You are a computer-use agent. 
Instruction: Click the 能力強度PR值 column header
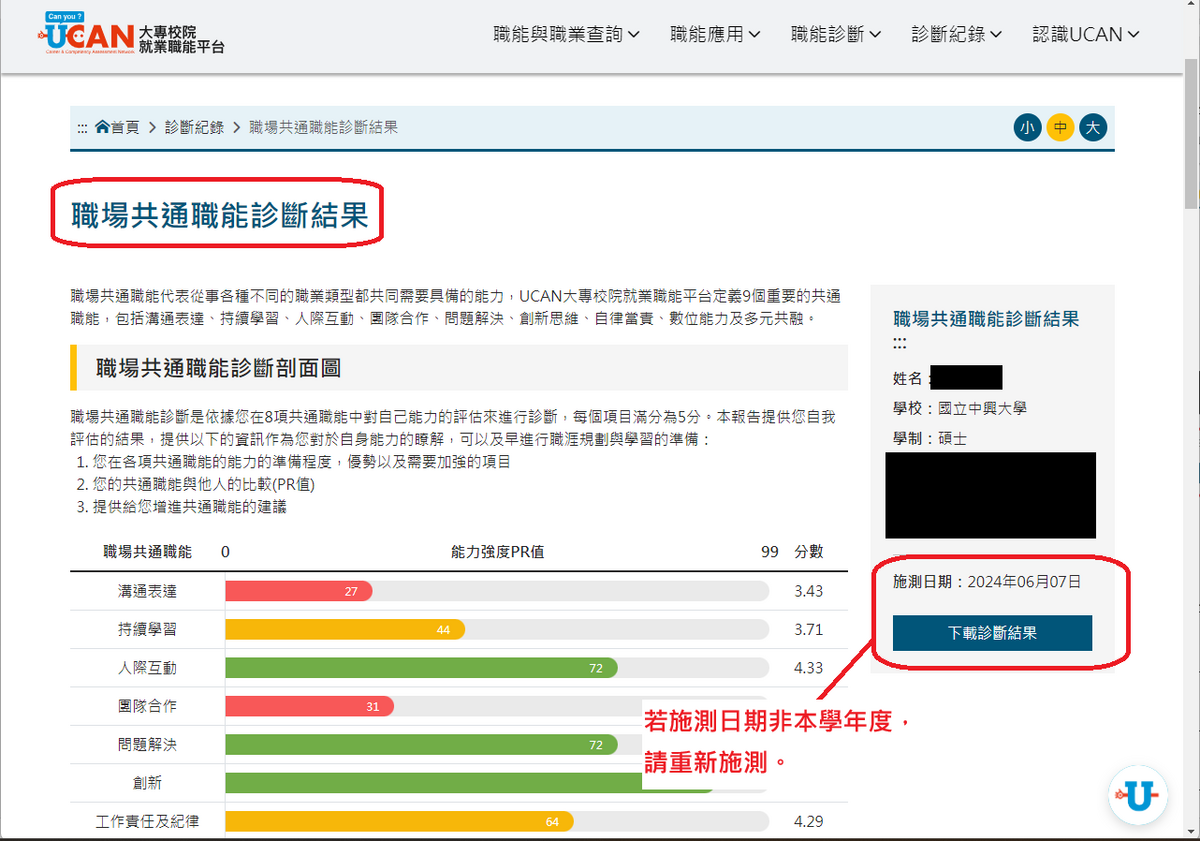click(x=498, y=552)
